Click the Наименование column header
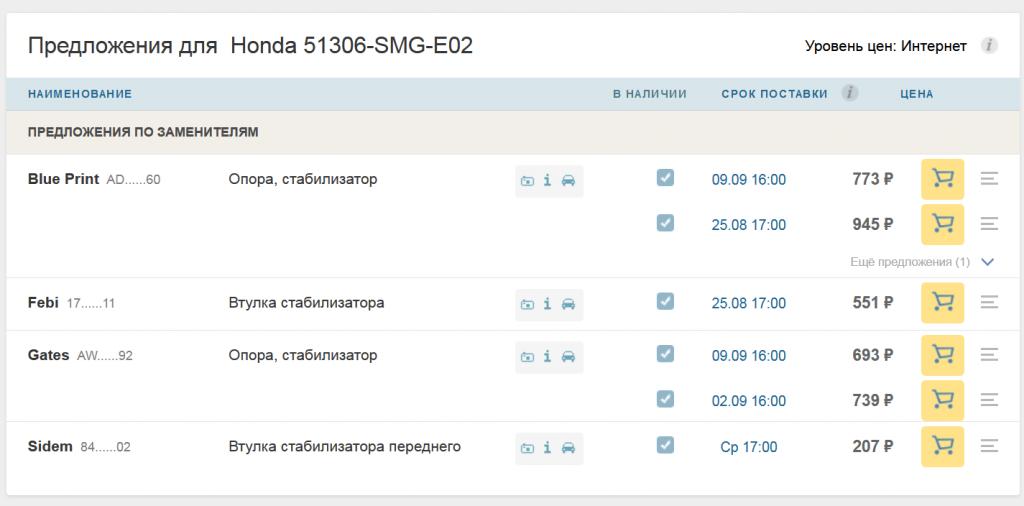 80,94
